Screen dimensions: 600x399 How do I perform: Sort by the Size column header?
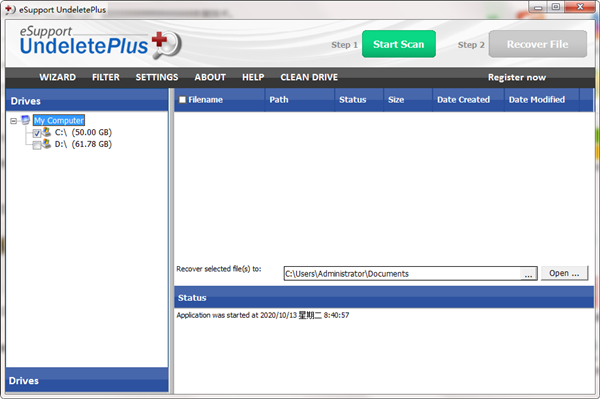point(408,100)
